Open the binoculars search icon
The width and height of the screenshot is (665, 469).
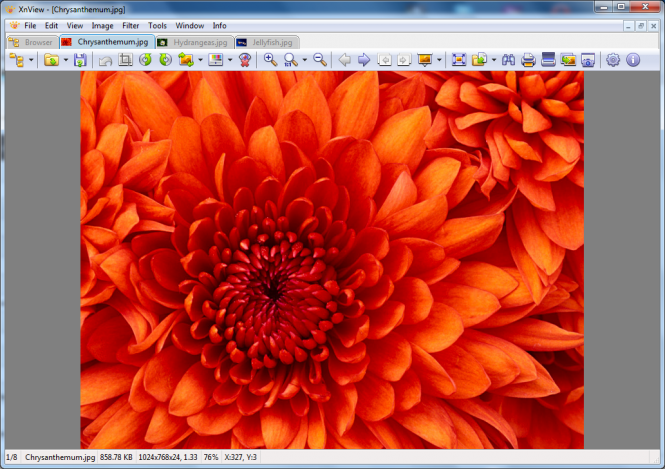click(509, 60)
